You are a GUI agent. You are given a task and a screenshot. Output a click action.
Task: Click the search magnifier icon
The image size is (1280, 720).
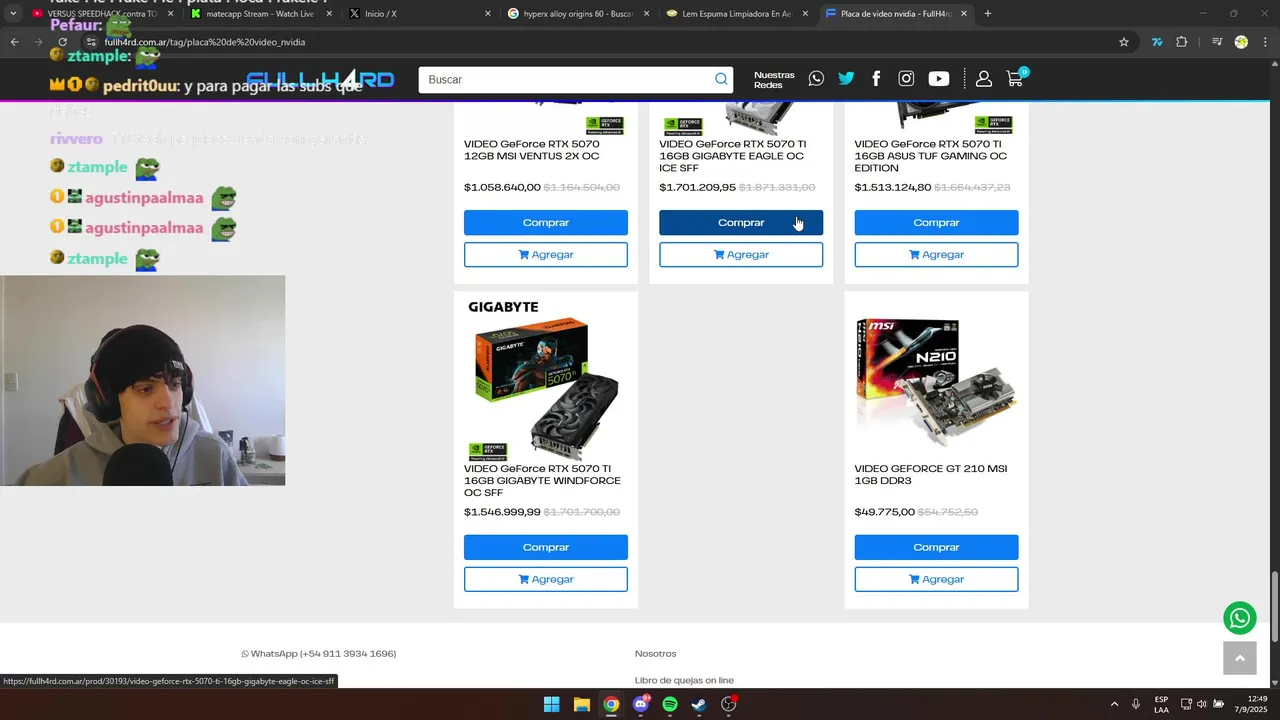(x=721, y=80)
